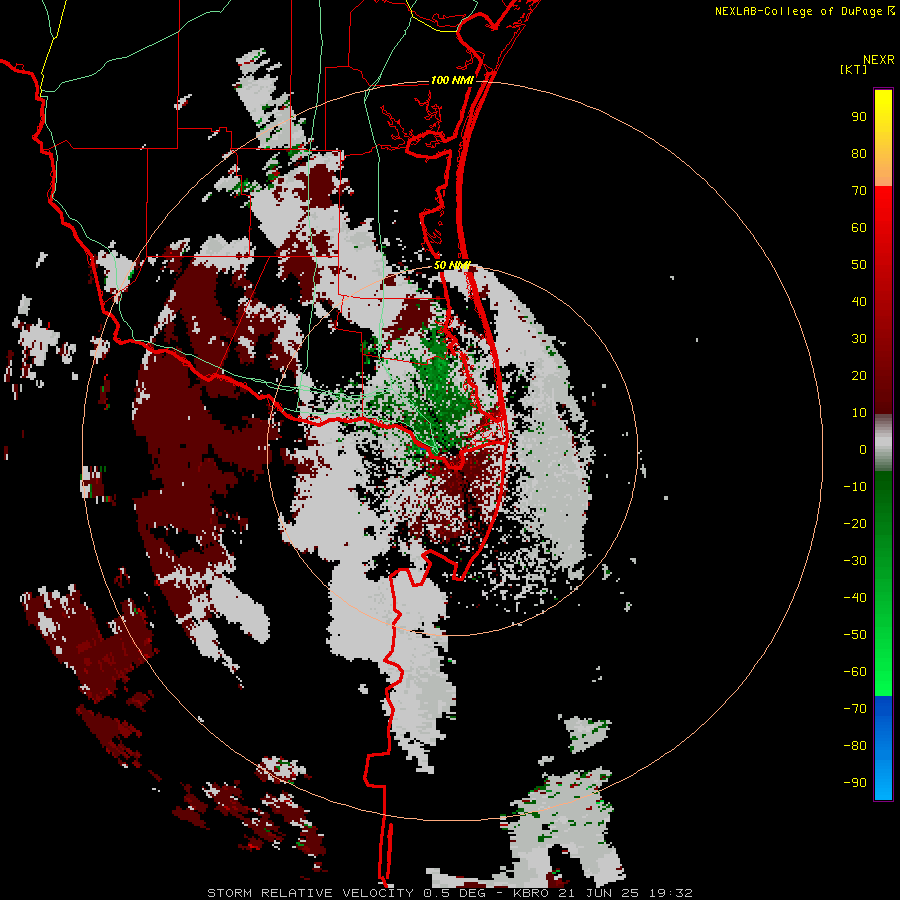Pick the bright green segment near -60

pos(883,674)
